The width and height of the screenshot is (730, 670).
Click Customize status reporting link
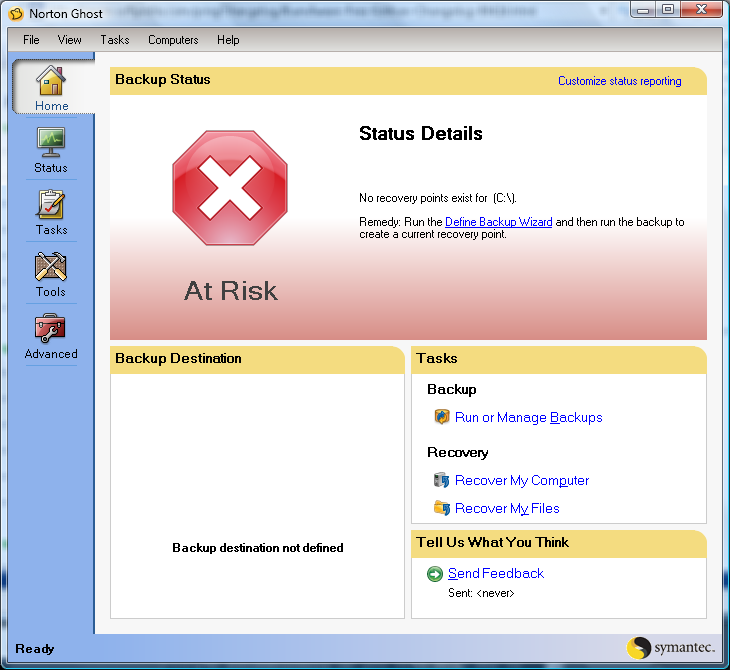click(620, 81)
